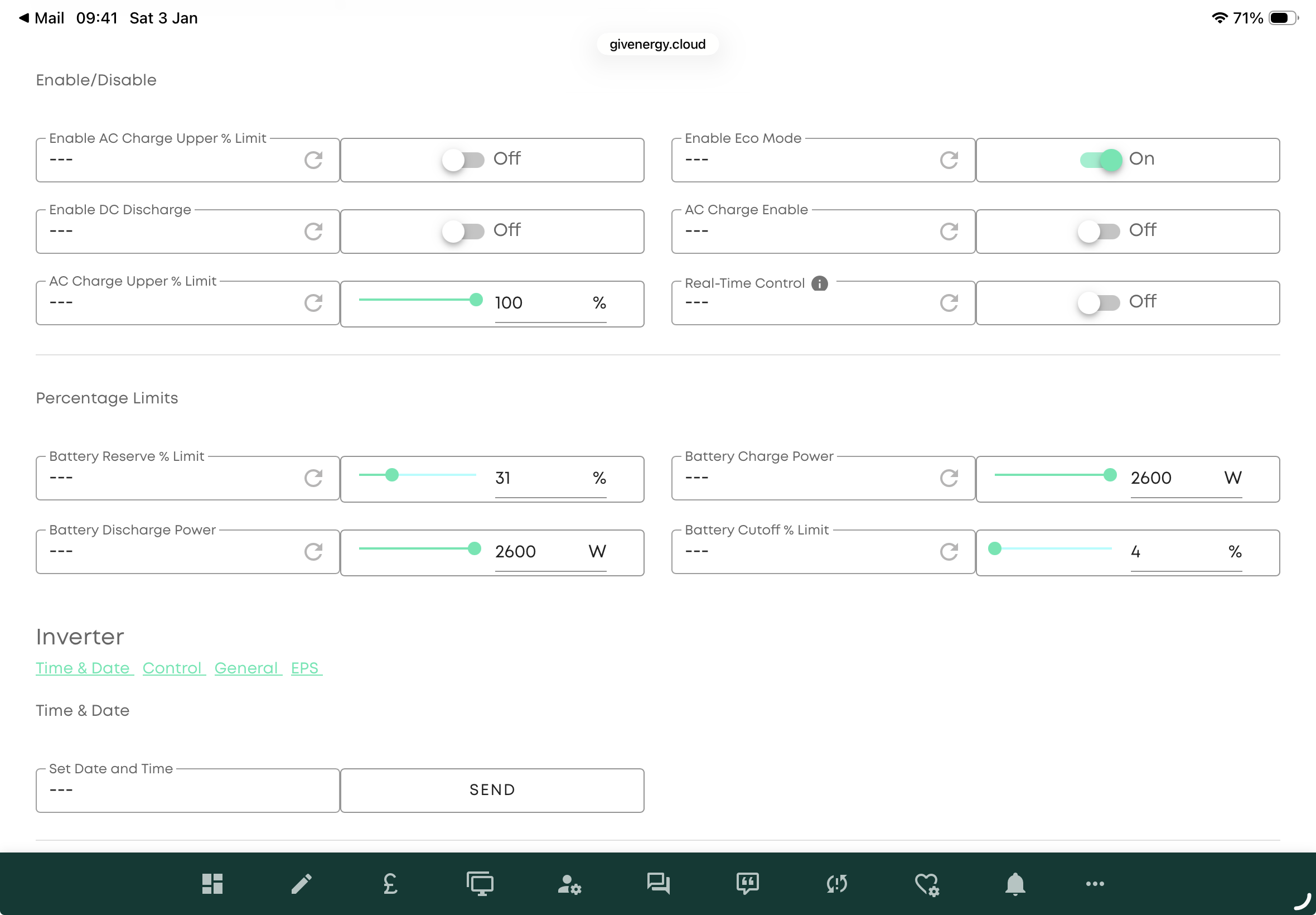The width and height of the screenshot is (1316, 915).
Task: Refresh the Enable Eco Mode reading
Action: click(x=949, y=160)
